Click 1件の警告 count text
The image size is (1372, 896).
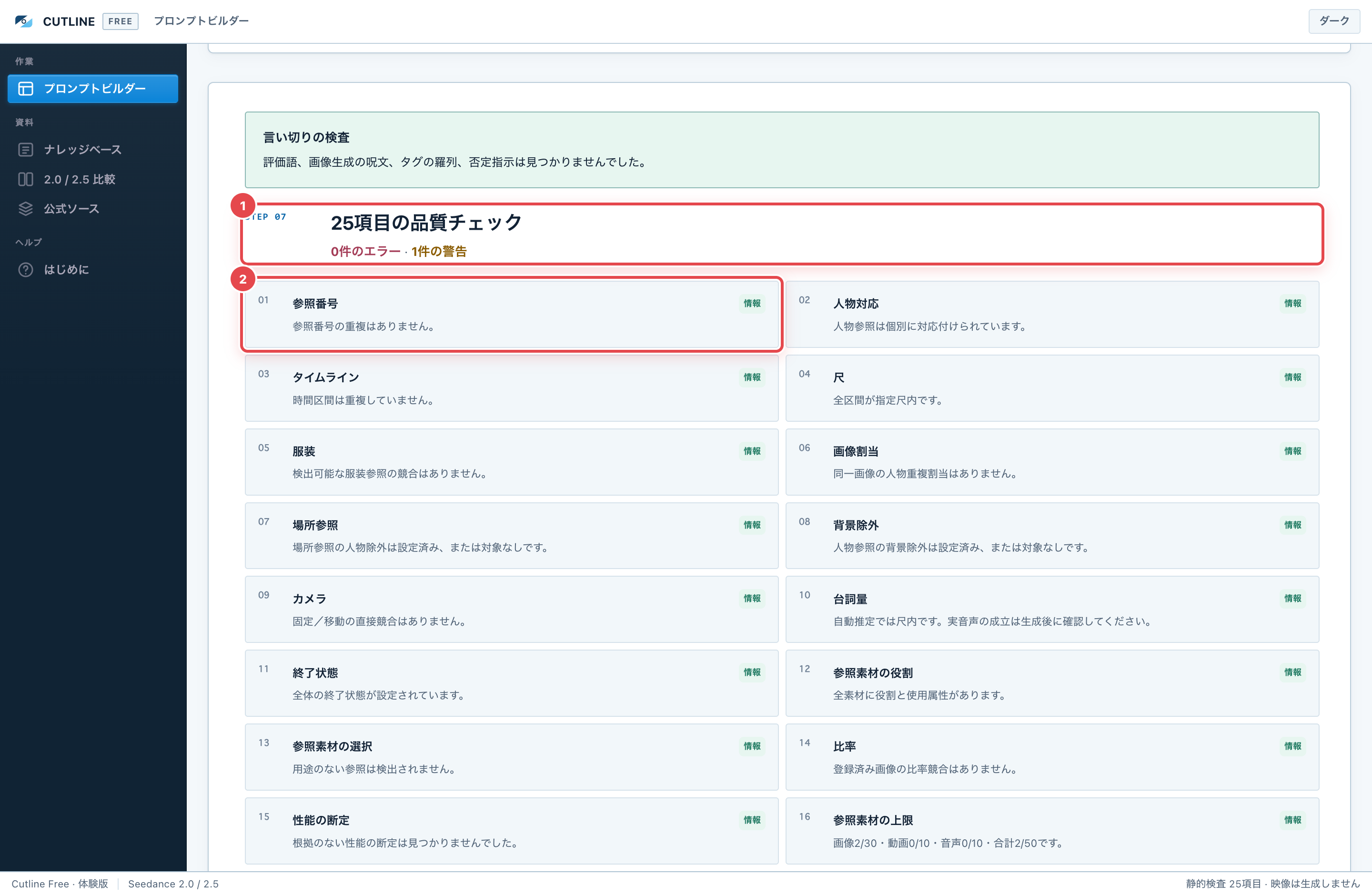tap(439, 251)
